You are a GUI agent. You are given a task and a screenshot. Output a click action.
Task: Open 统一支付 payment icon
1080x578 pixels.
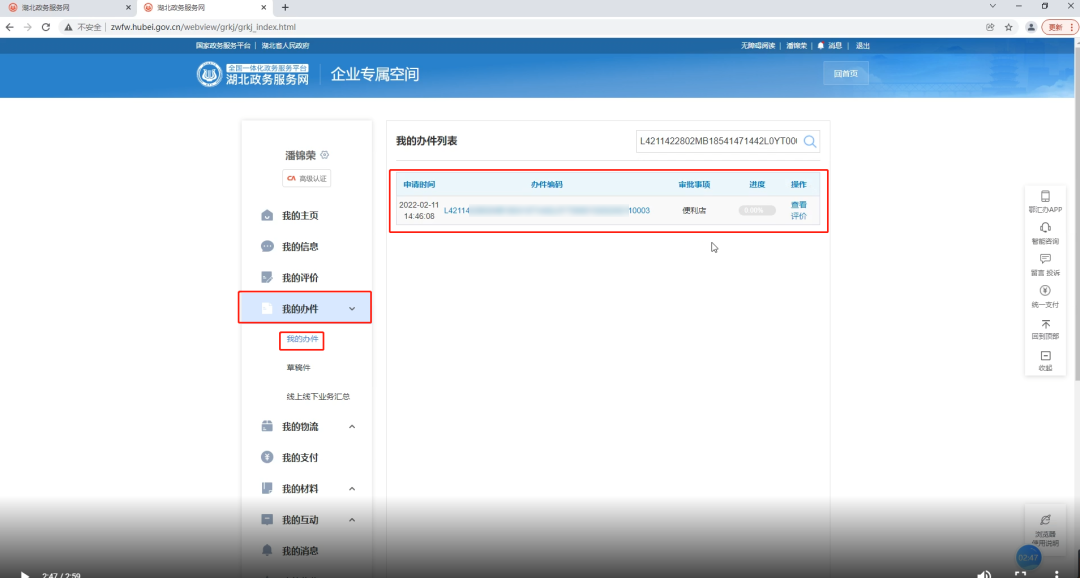tap(1045, 291)
